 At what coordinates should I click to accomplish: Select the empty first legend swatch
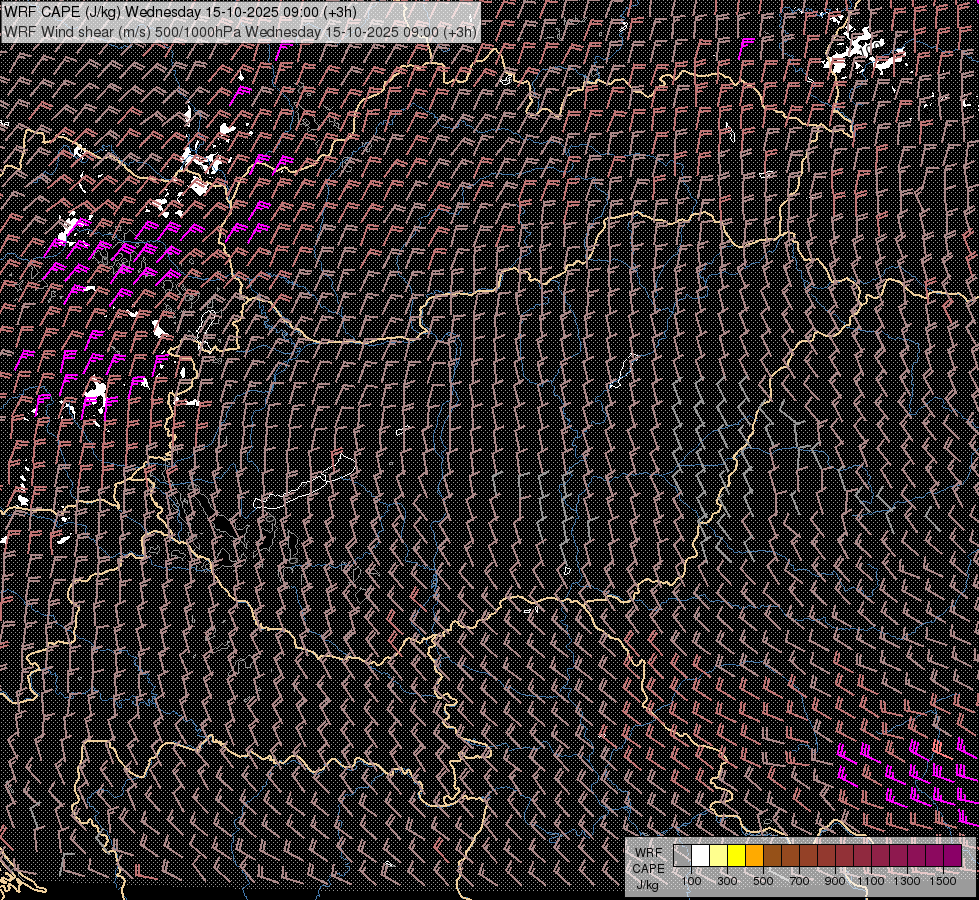(x=682, y=856)
